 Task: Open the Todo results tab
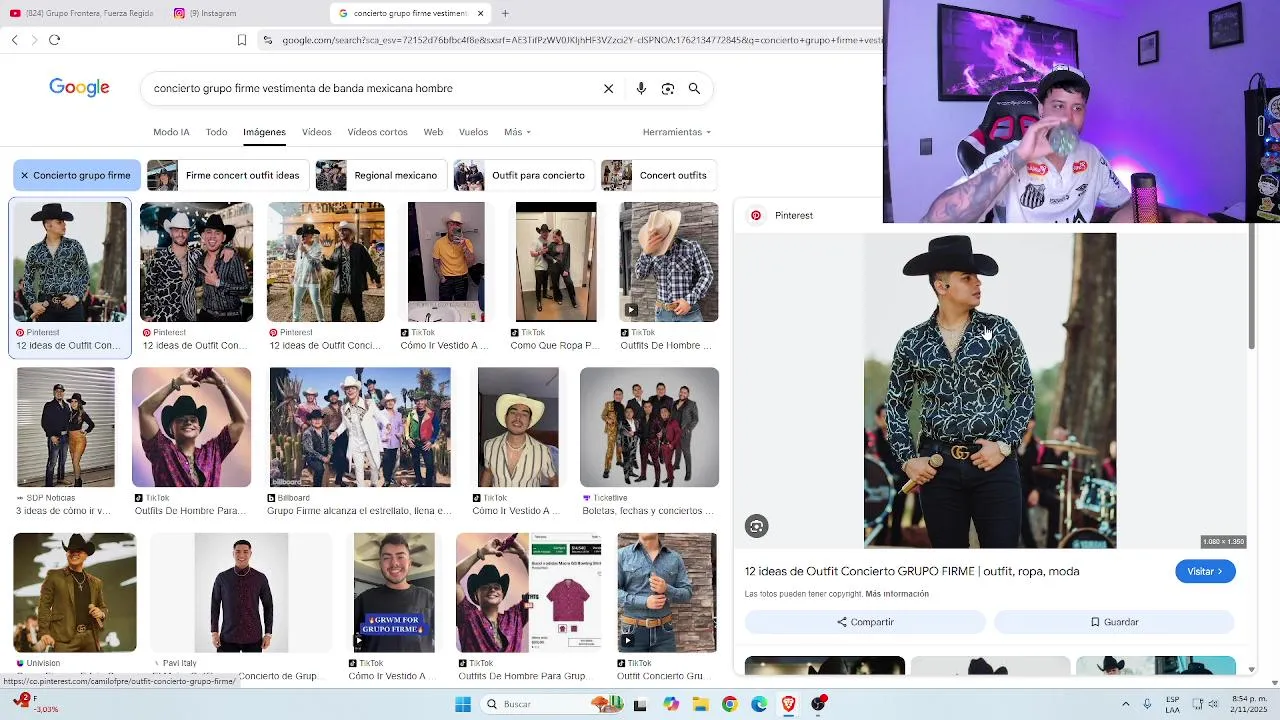coord(216,132)
